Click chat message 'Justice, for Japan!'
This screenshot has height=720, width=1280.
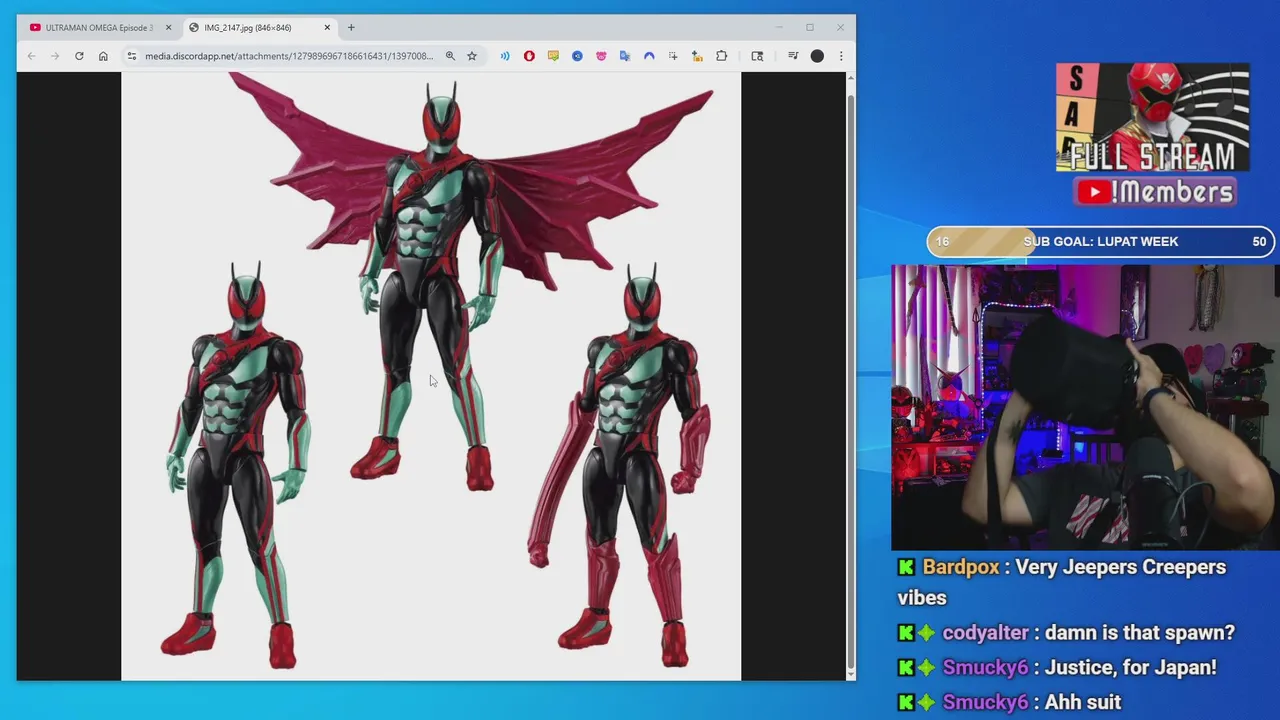(1130, 667)
